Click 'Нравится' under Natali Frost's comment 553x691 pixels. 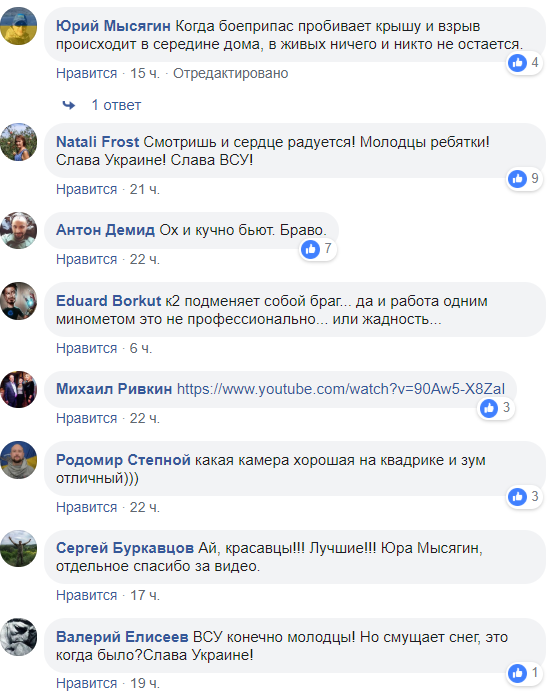[x=86, y=189]
